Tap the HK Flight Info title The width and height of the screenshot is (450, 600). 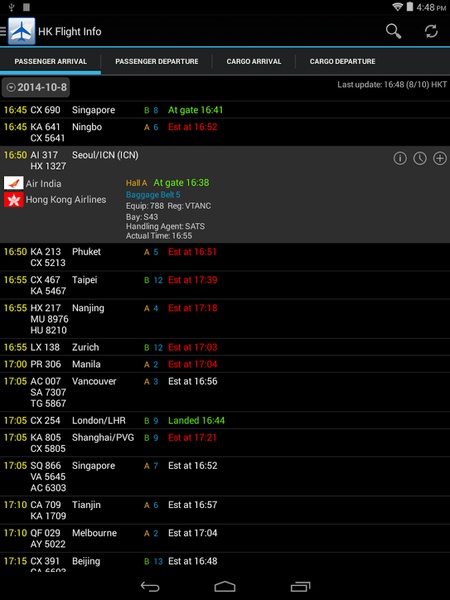tap(70, 31)
